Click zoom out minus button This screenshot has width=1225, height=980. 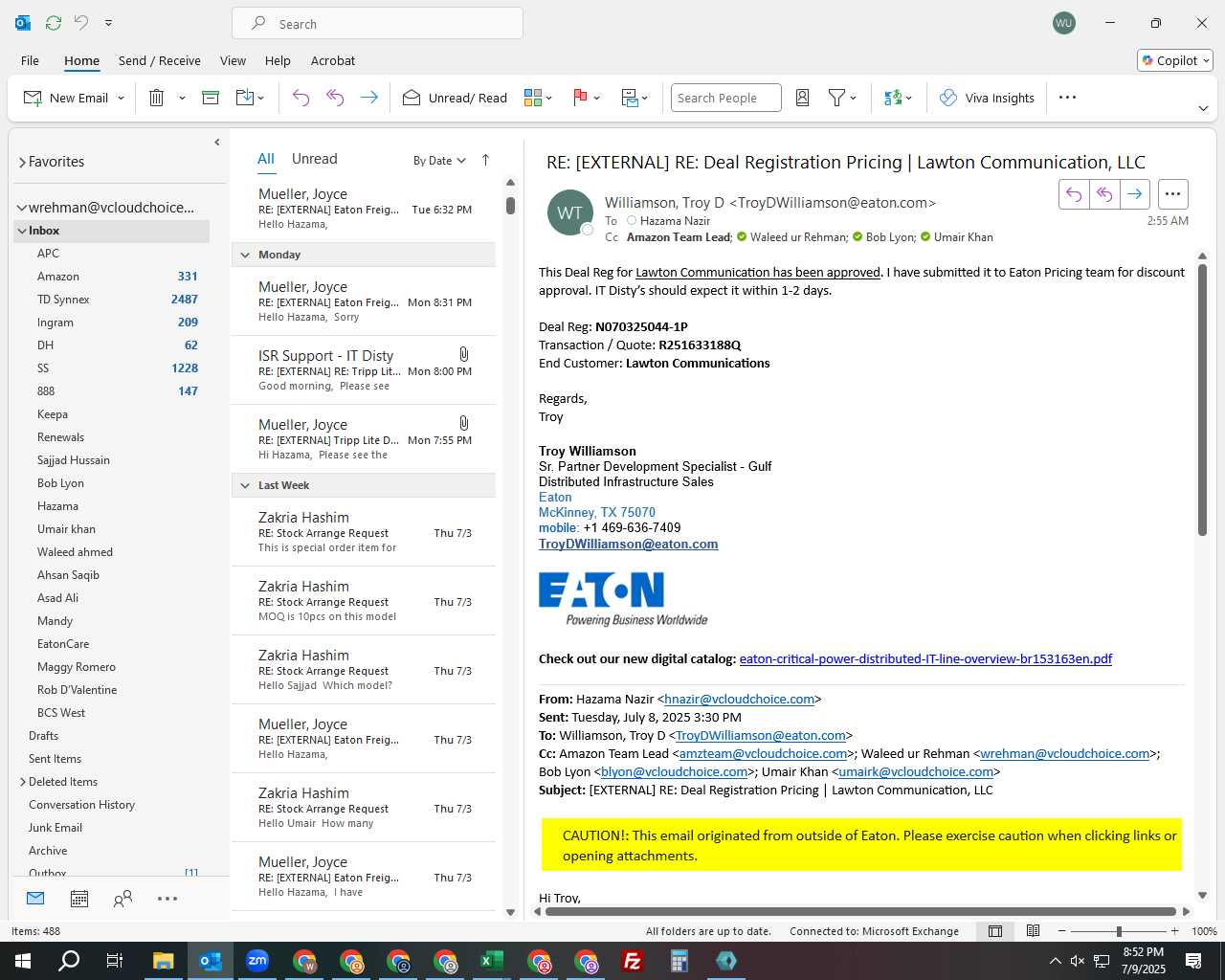(x=1061, y=931)
